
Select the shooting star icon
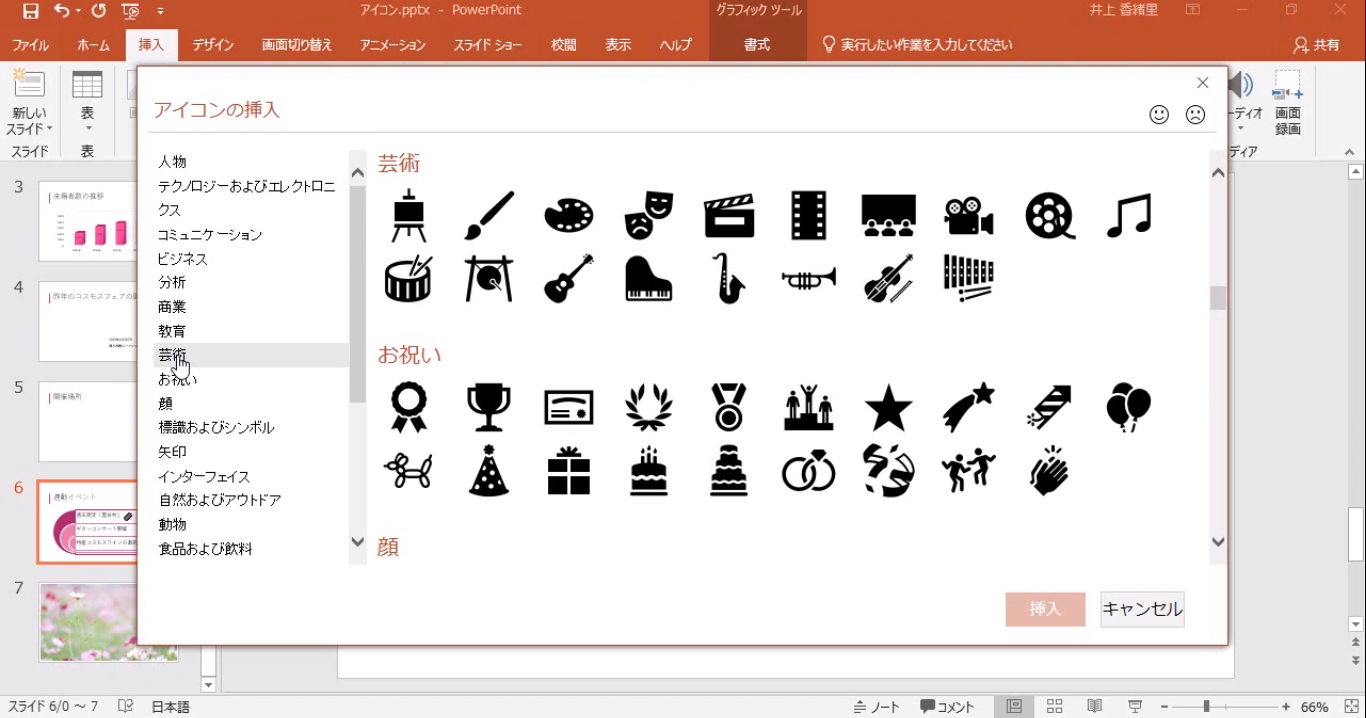click(969, 408)
